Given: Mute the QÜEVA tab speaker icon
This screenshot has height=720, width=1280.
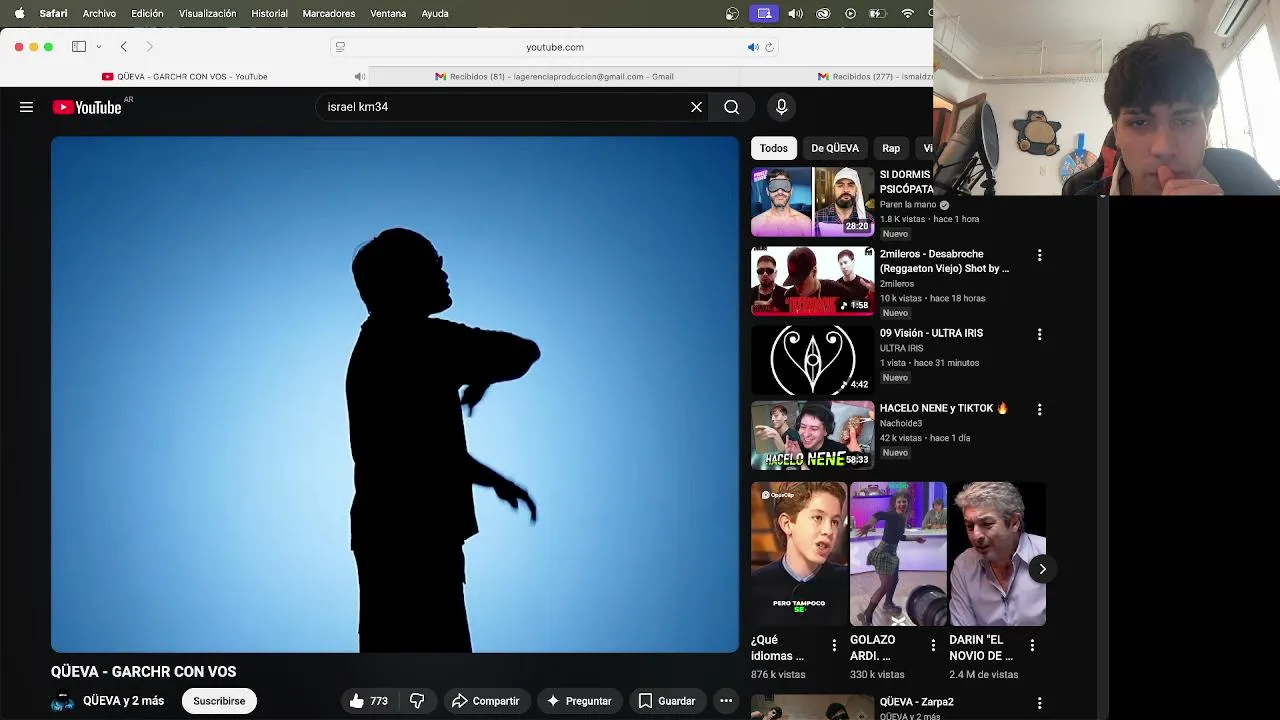Looking at the screenshot, I should 360,76.
